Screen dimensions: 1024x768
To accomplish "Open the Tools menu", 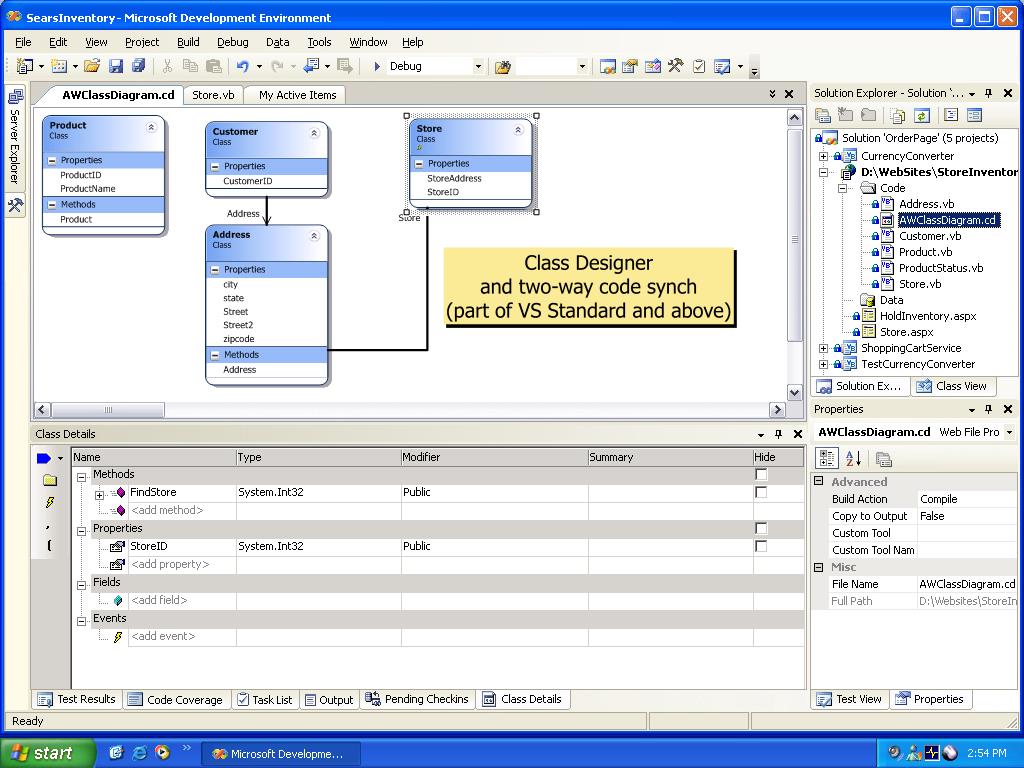I will point(319,42).
